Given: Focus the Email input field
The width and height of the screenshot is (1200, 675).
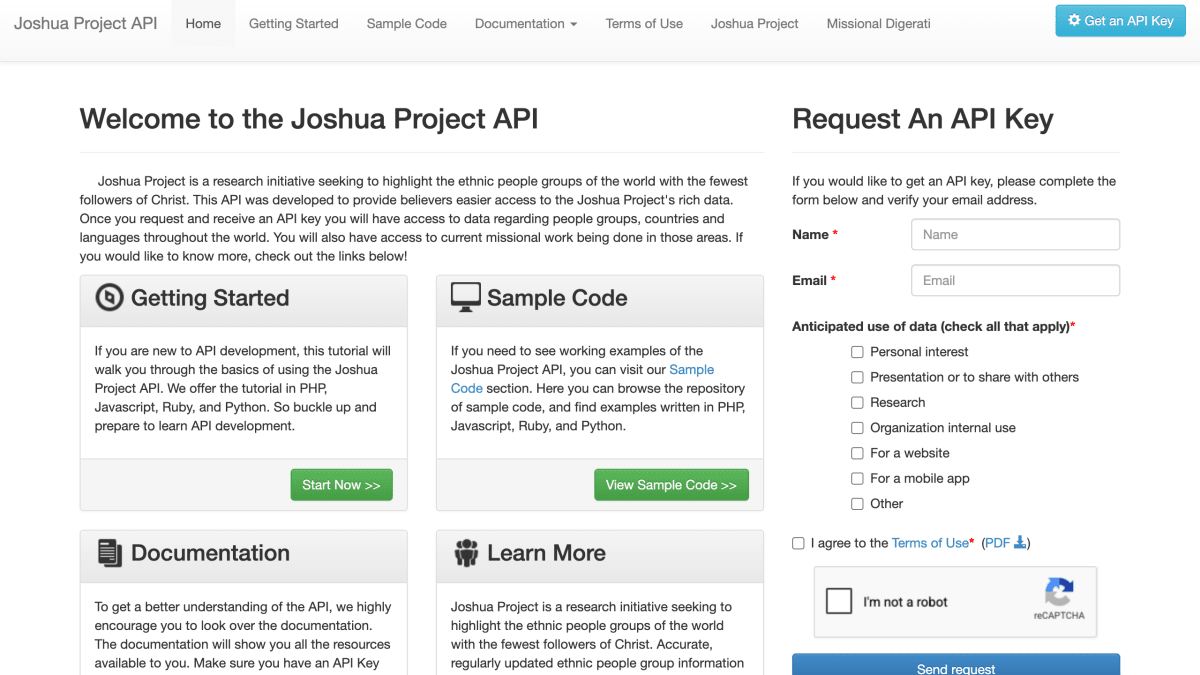Looking at the screenshot, I should tap(1015, 280).
